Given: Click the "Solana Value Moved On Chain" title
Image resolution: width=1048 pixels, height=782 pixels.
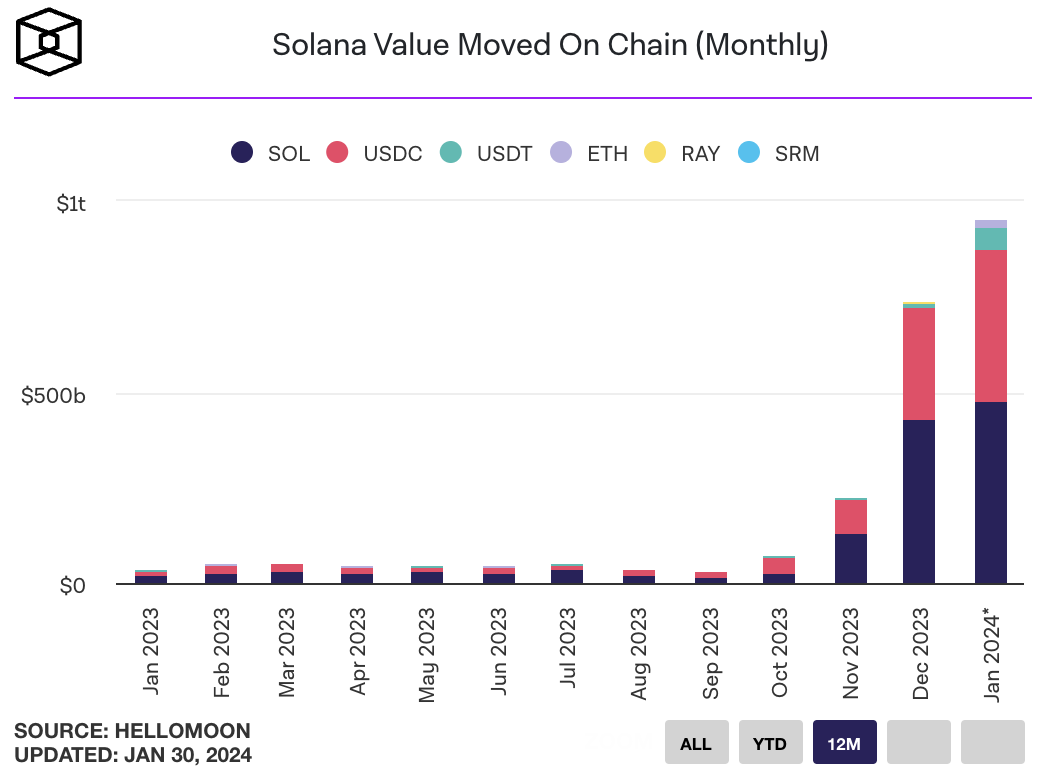Looking at the screenshot, I should (550, 45).
